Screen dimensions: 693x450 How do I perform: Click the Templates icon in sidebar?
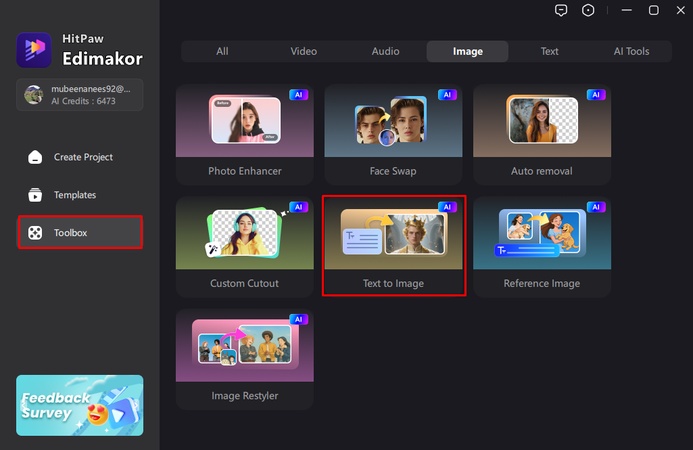[x=35, y=194]
